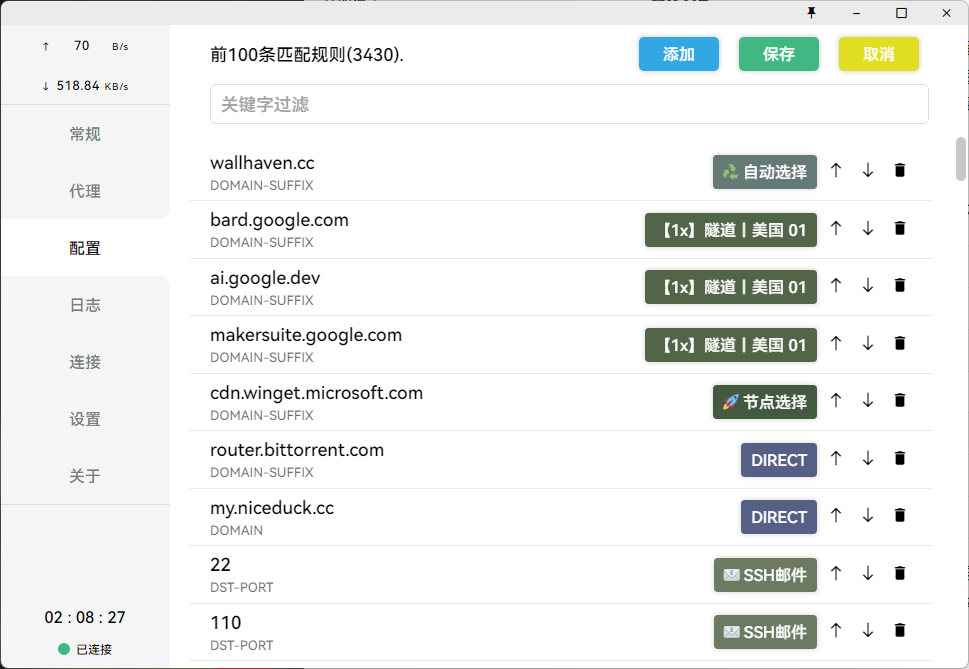
Task: Delete the my.niceduck.cc rule
Action: click(x=899, y=516)
